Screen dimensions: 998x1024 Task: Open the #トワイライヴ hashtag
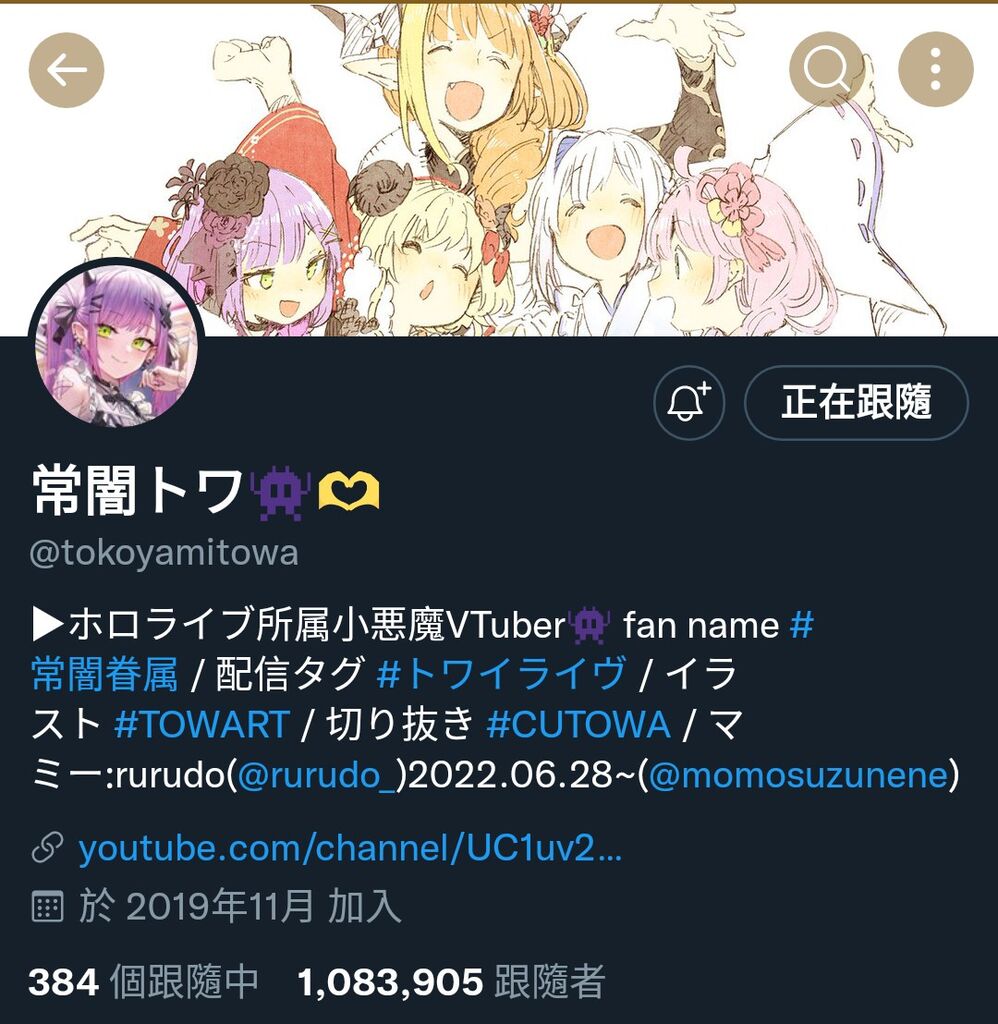click(x=502, y=673)
